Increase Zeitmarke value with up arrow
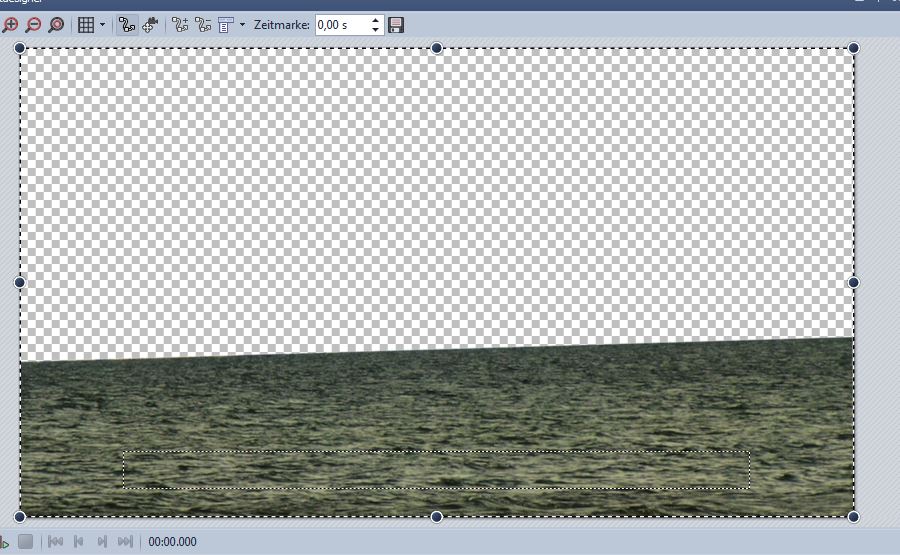 coord(375,20)
